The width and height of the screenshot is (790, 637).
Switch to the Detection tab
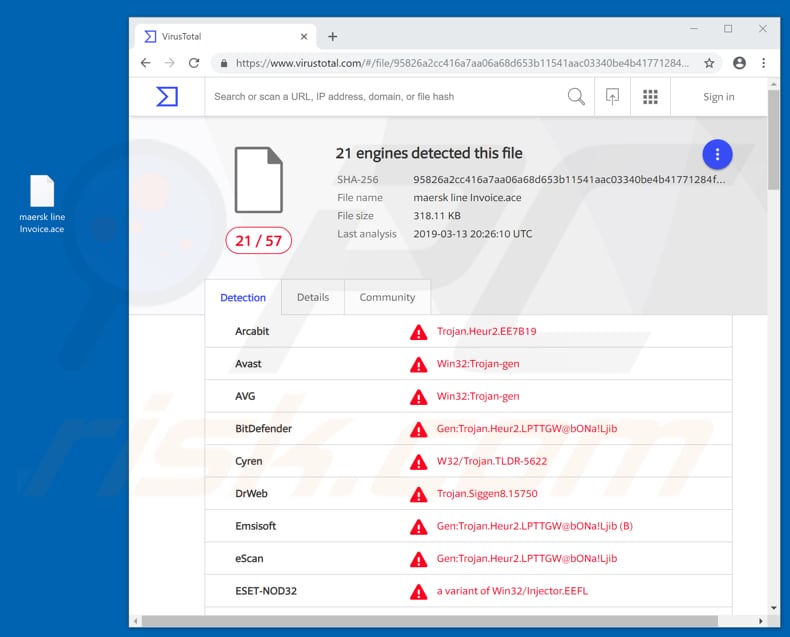pyautogui.click(x=243, y=297)
